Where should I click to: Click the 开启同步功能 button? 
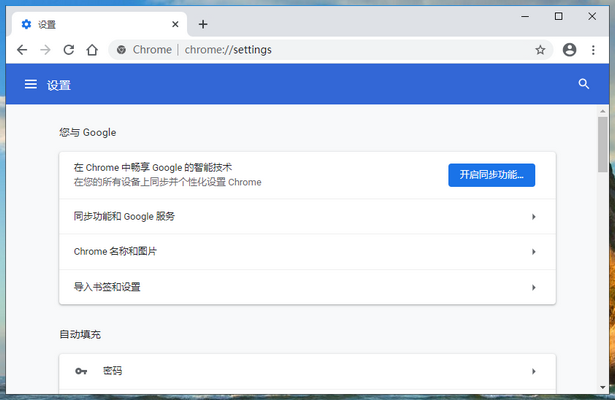[491, 175]
